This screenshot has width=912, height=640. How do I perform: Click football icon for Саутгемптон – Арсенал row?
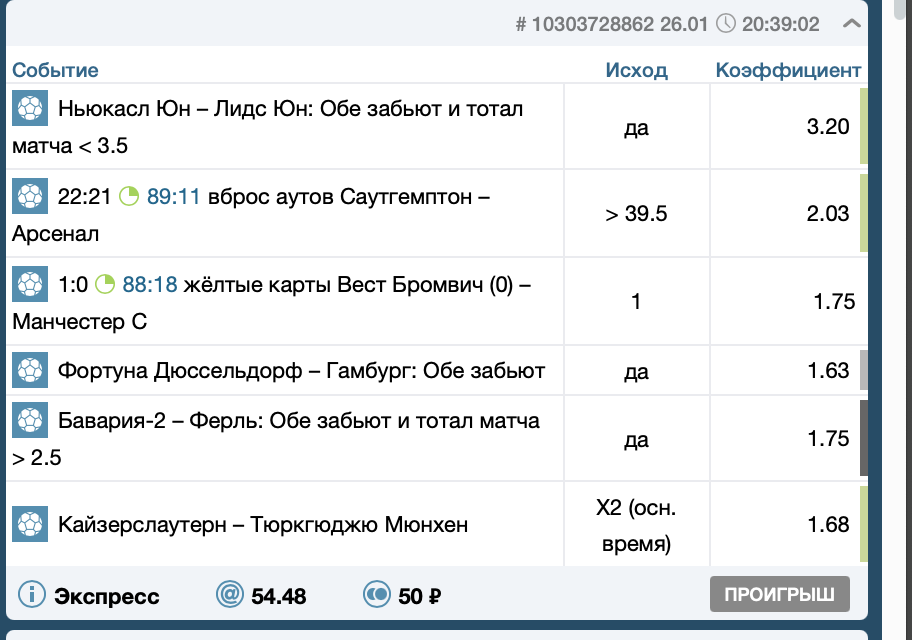(30, 196)
